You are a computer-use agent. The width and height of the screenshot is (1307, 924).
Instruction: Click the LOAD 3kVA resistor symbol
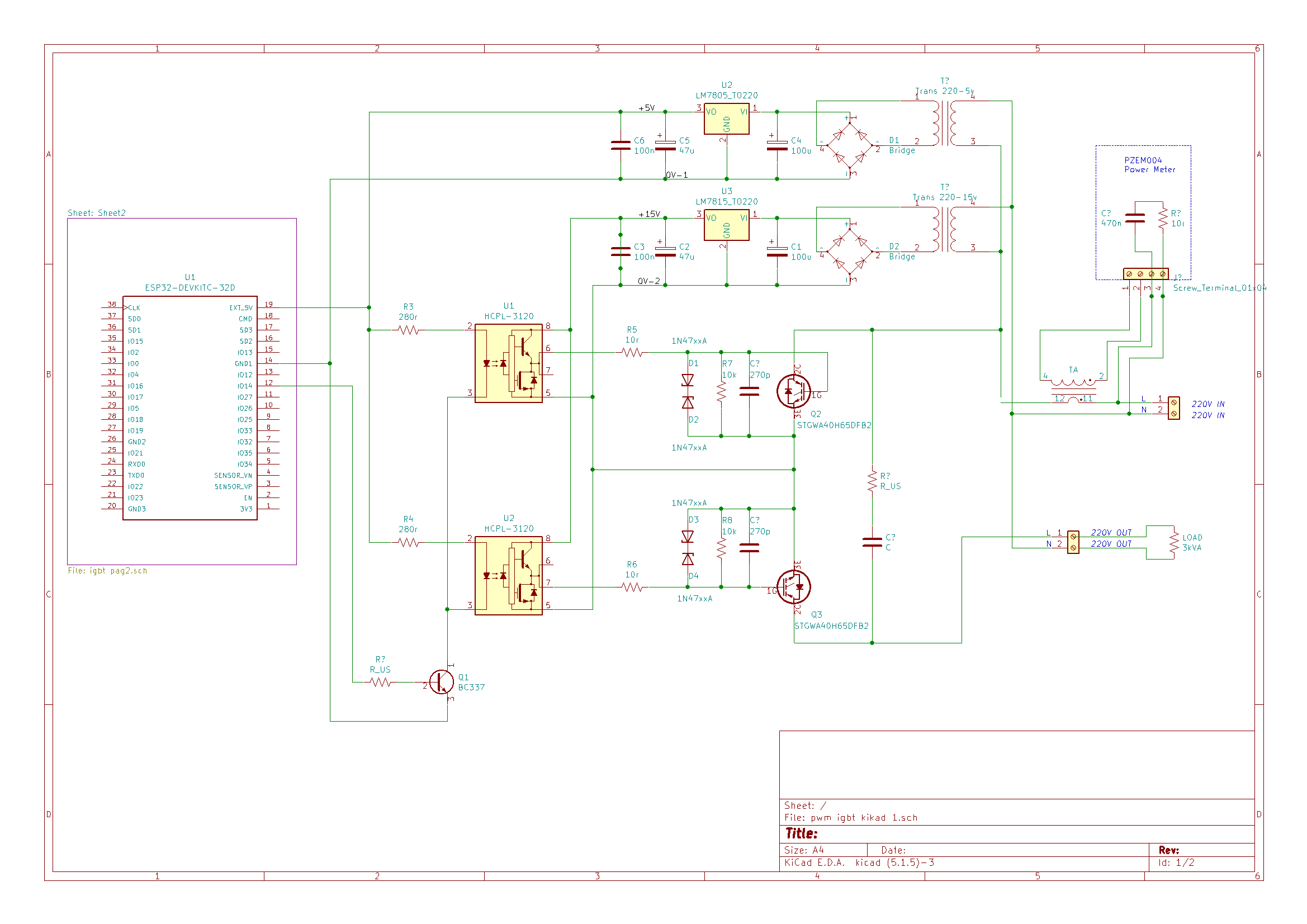1174,543
